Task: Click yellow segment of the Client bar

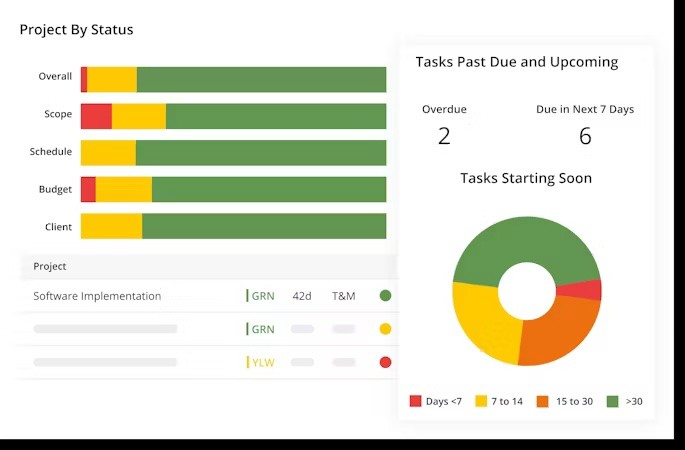Action: tap(111, 226)
